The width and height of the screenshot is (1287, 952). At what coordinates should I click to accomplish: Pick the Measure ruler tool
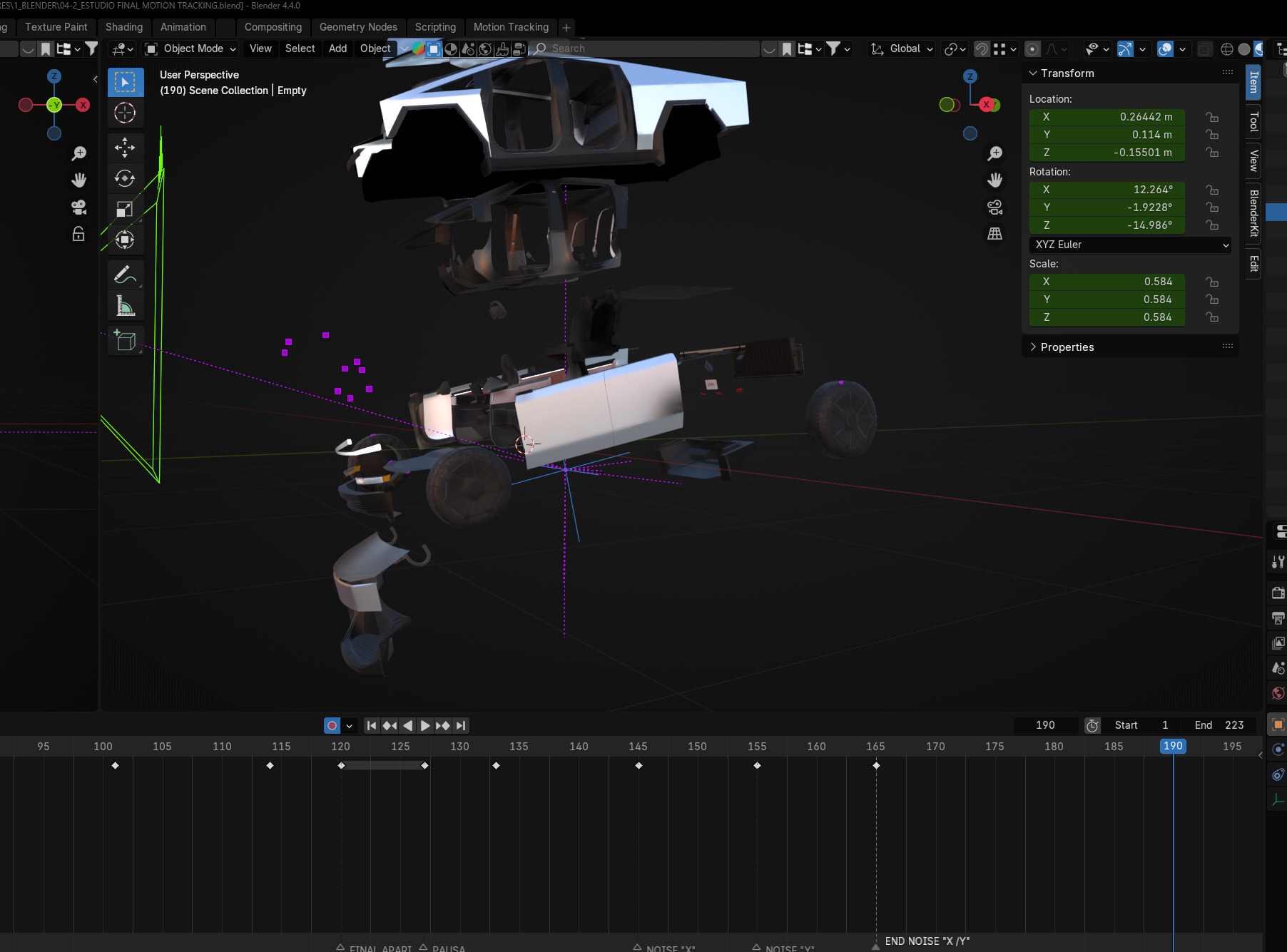point(125,306)
